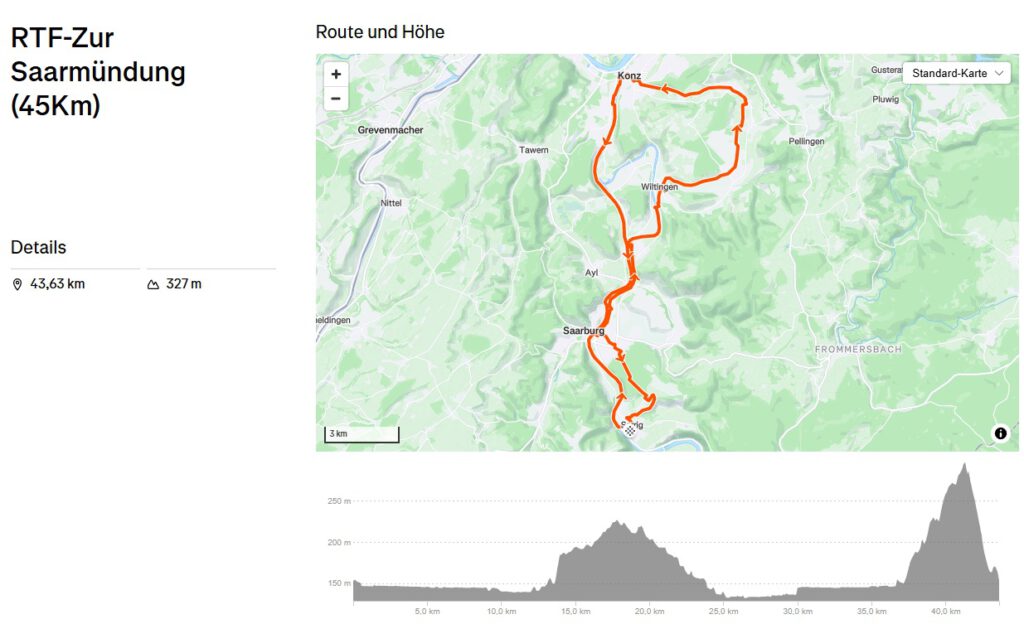Click the Wiltingen label on the map
1024x624 pixels.
tap(659, 187)
